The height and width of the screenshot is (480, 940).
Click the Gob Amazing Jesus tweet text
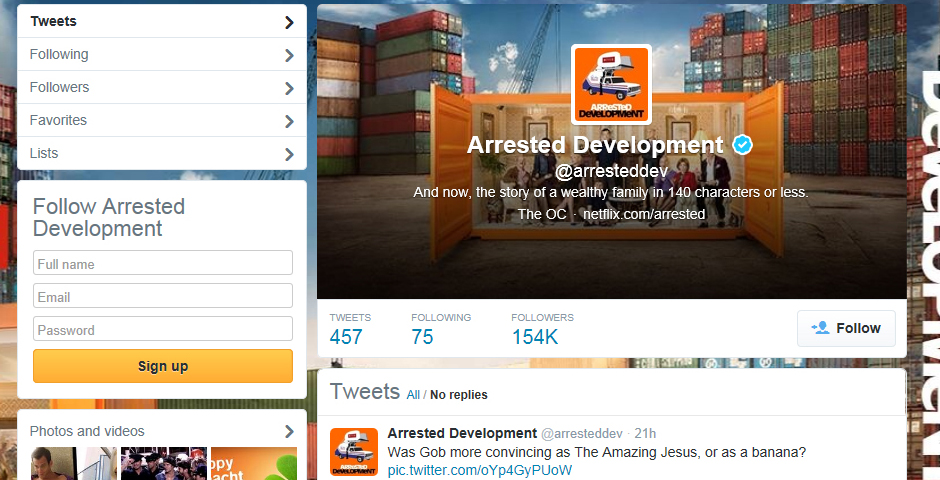[x=596, y=452]
